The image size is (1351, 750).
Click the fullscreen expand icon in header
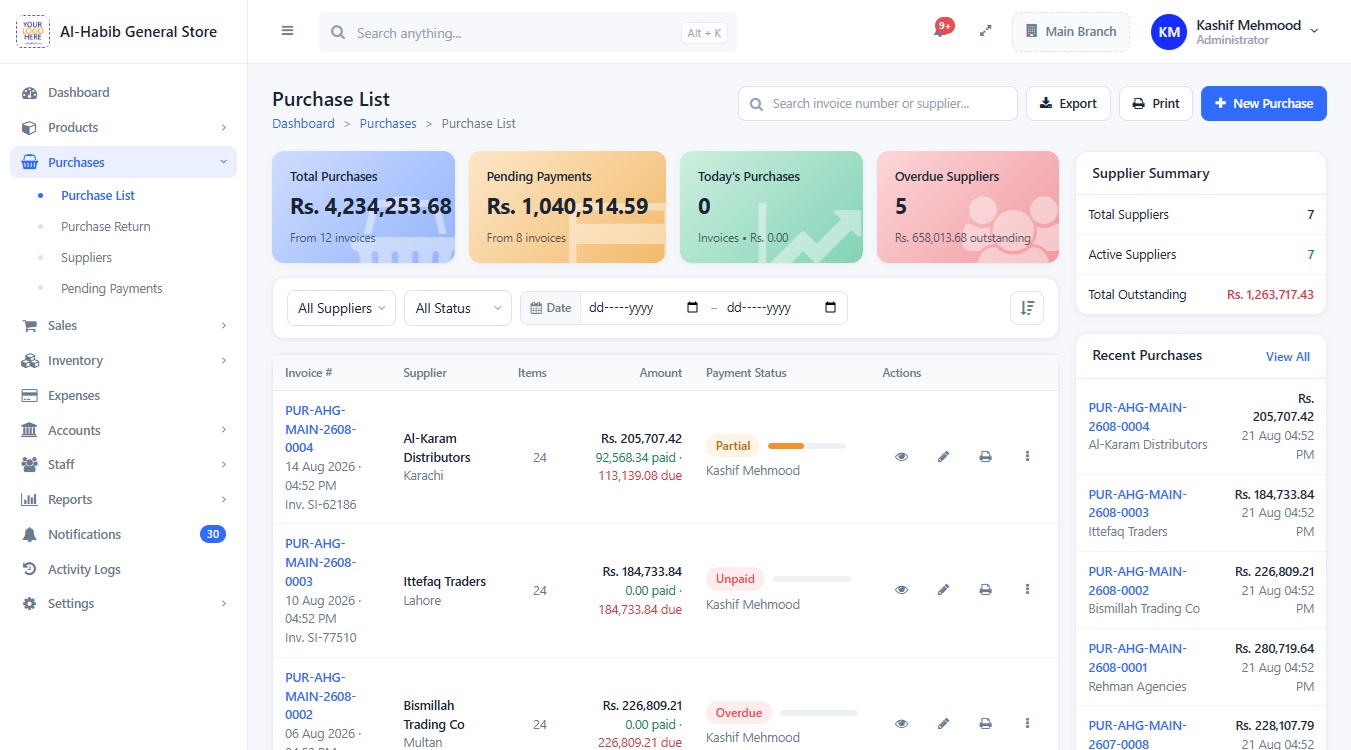pos(986,31)
